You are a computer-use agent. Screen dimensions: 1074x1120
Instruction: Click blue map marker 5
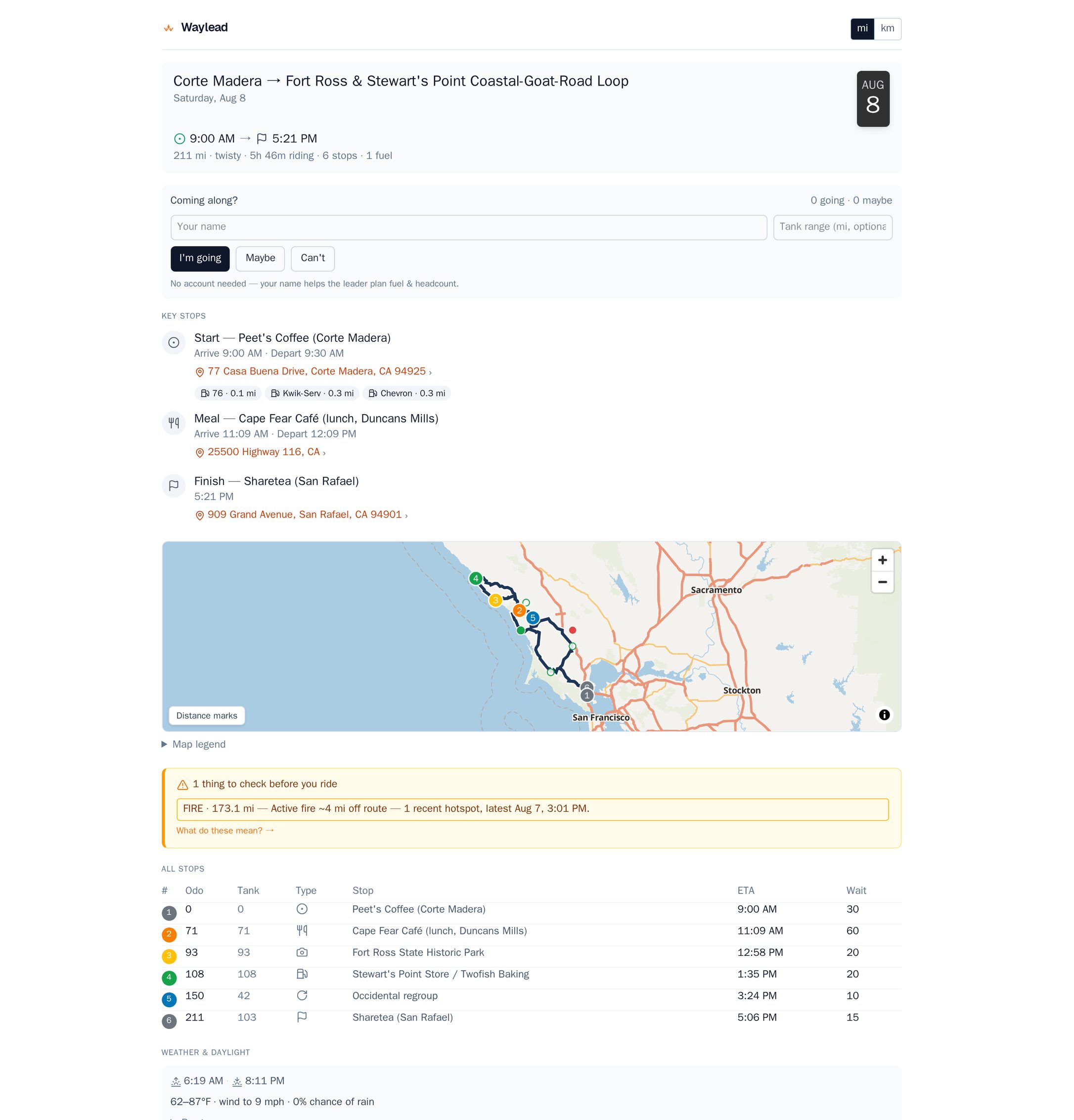click(x=533, y=618)
